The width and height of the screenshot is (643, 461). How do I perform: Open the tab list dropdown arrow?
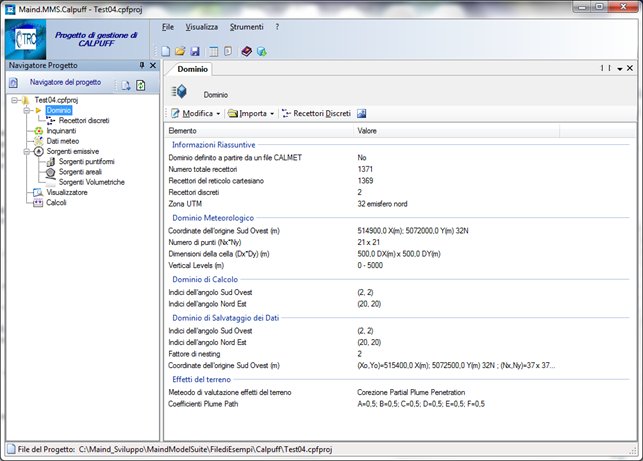pyautogui.click(x=620, y=68)
